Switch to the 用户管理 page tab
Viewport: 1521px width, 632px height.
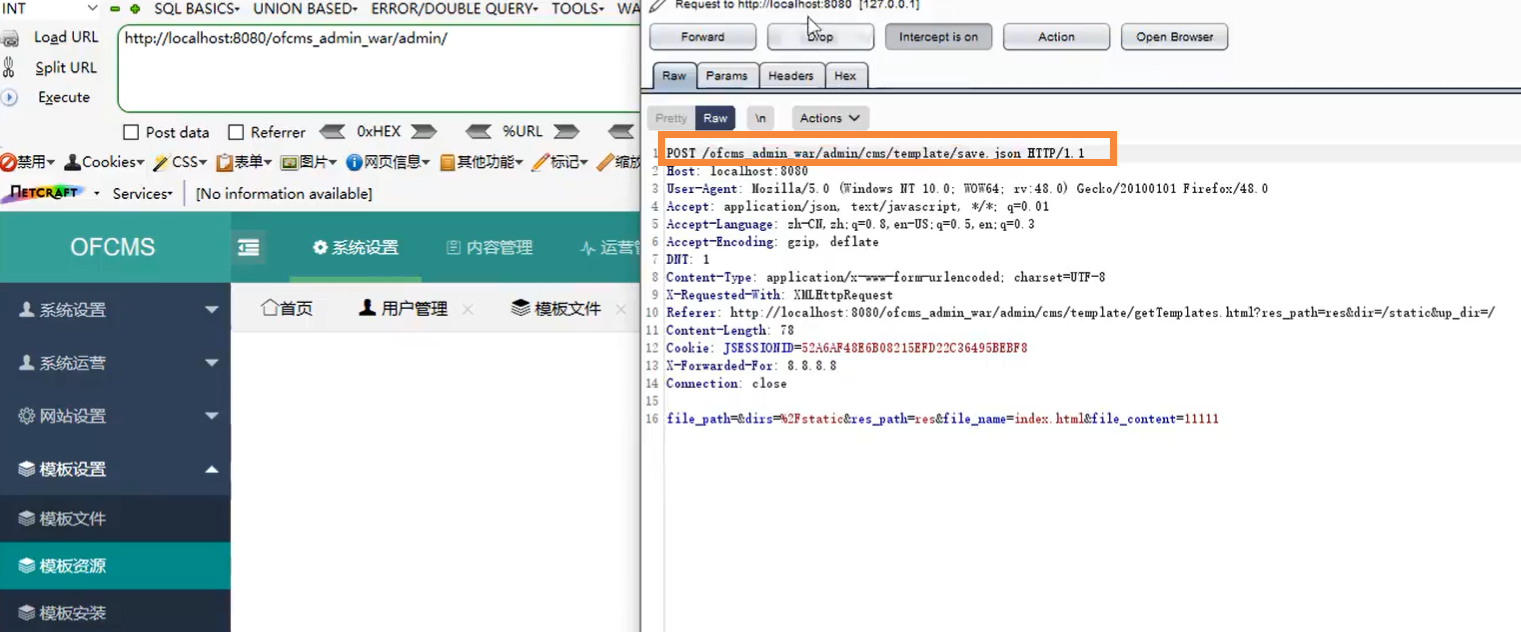[x=404, y=309]
